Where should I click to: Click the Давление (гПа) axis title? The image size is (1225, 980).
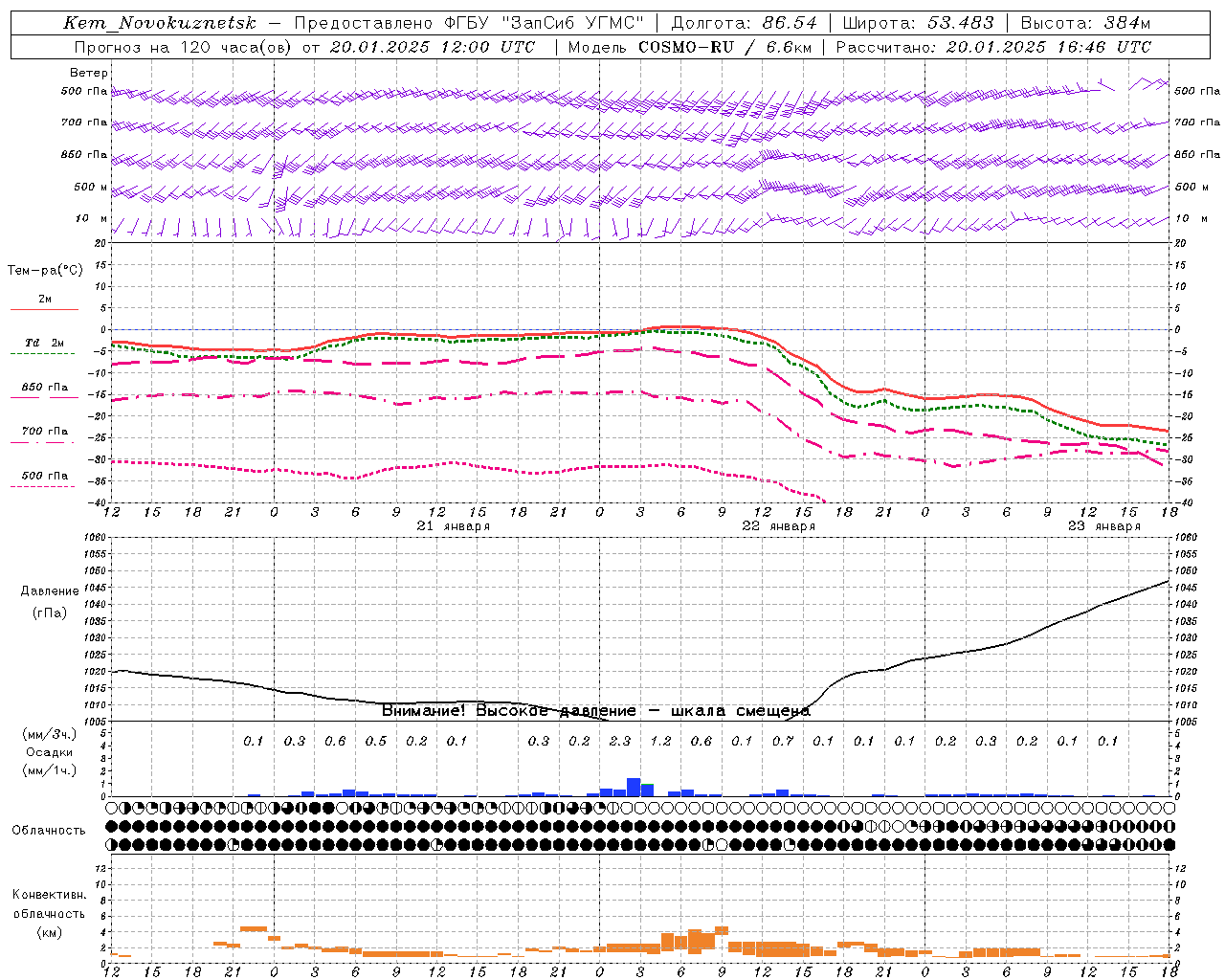click(50, 602)
